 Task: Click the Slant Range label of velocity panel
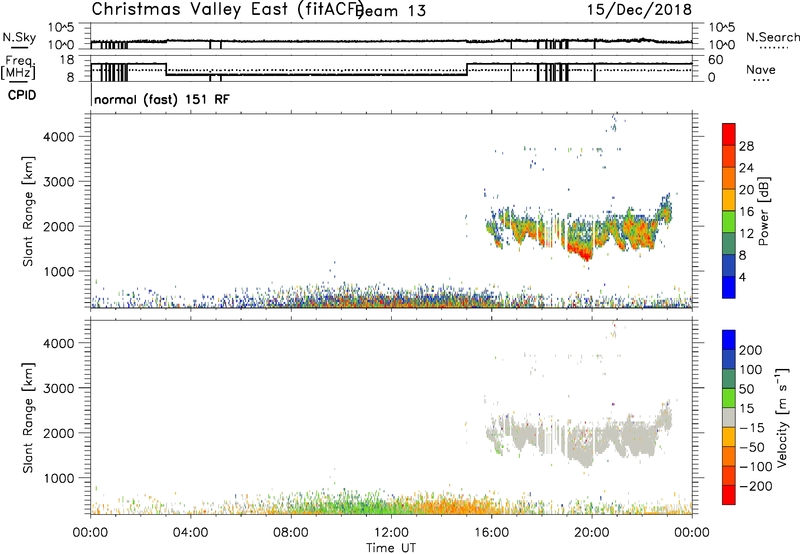[x=28, y=418]
